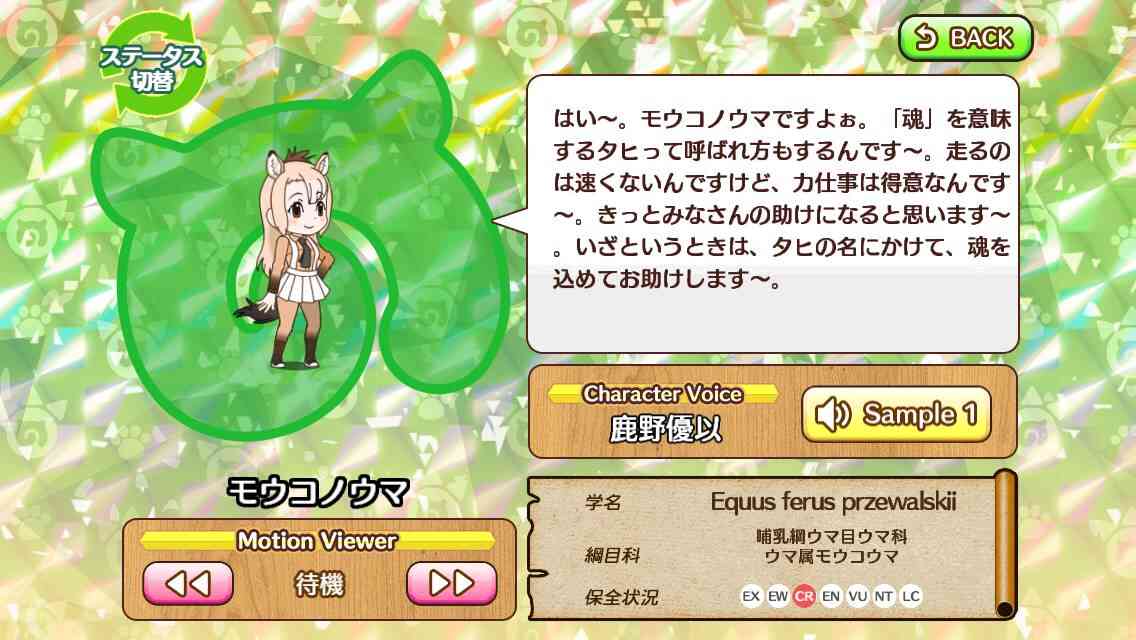Screen dimensions: 1136x640
Task: Select the EX conservation status badge
Action: coord(751,597)
